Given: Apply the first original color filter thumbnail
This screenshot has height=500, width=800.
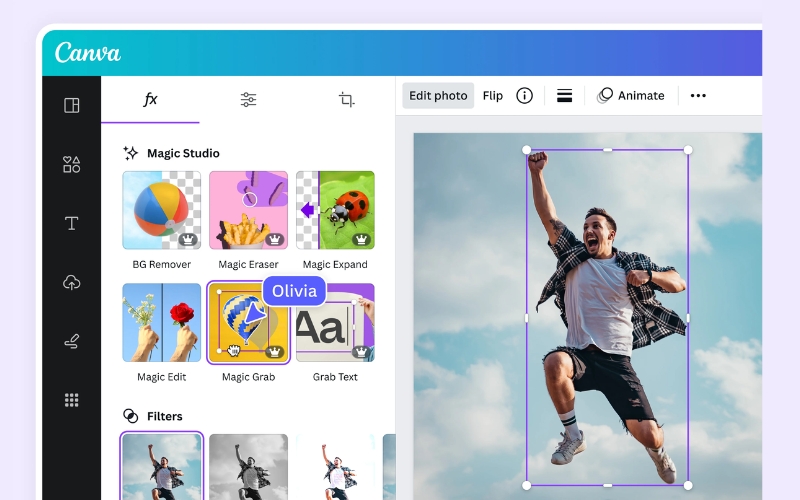Looking at the screenshot, I should (162, 466).
